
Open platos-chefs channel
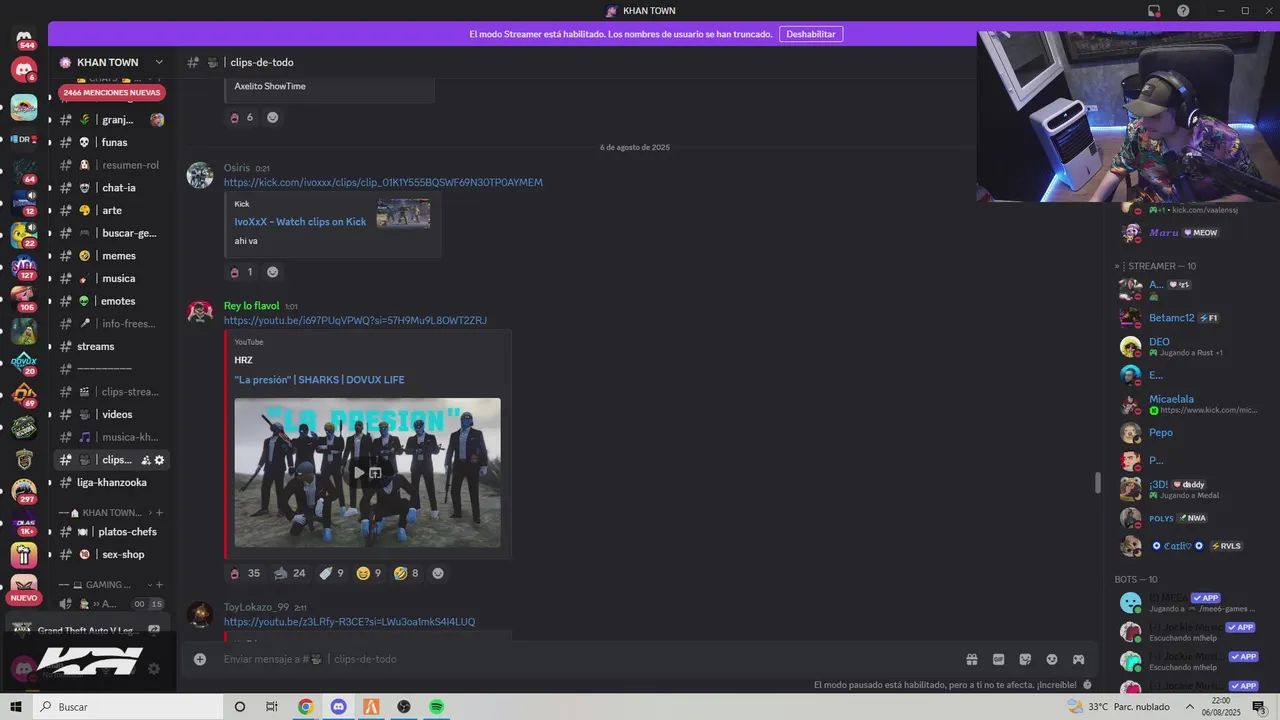coord(110,532)
